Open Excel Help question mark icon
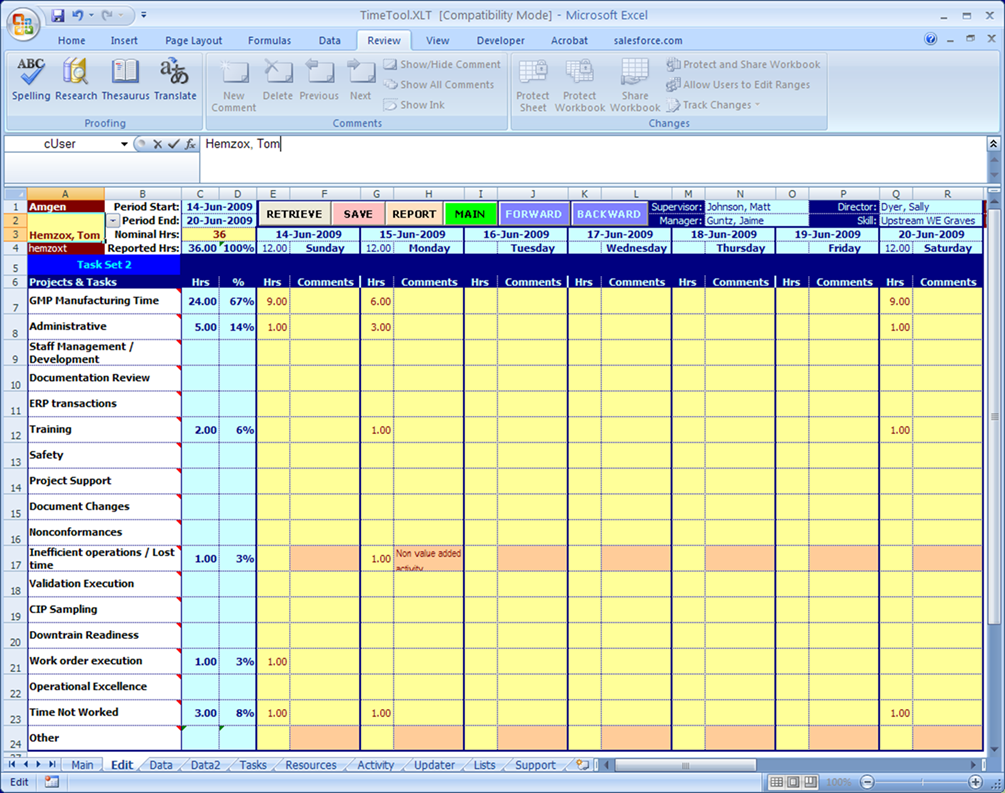 (931, 40)
